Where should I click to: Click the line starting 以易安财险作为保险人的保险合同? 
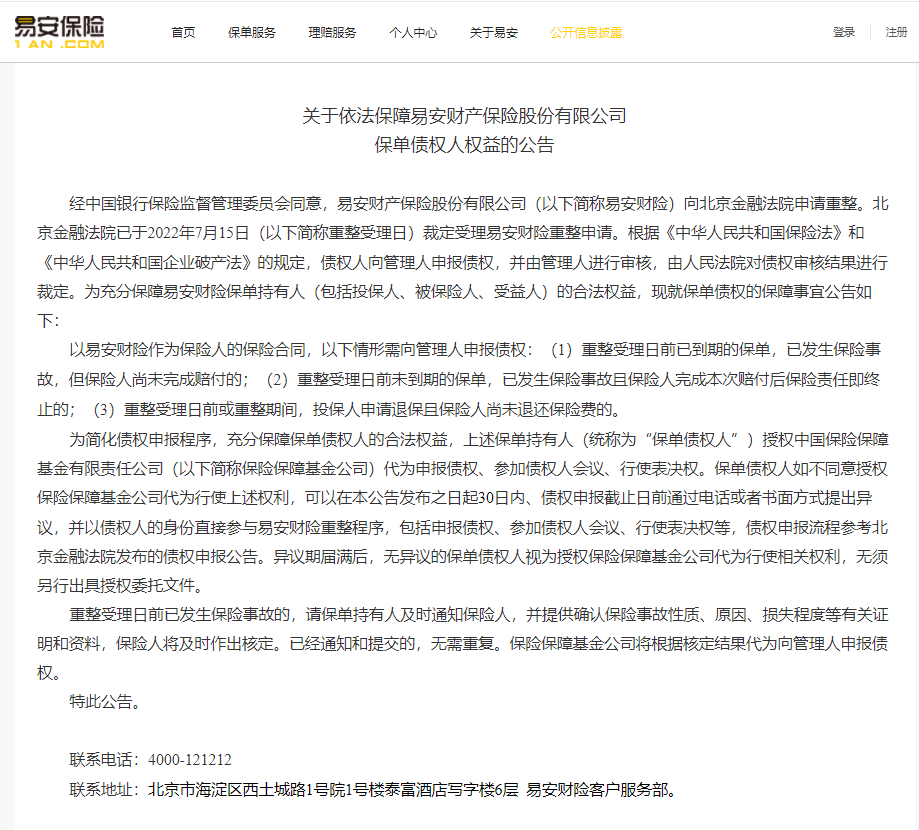(x=475, y=350)
